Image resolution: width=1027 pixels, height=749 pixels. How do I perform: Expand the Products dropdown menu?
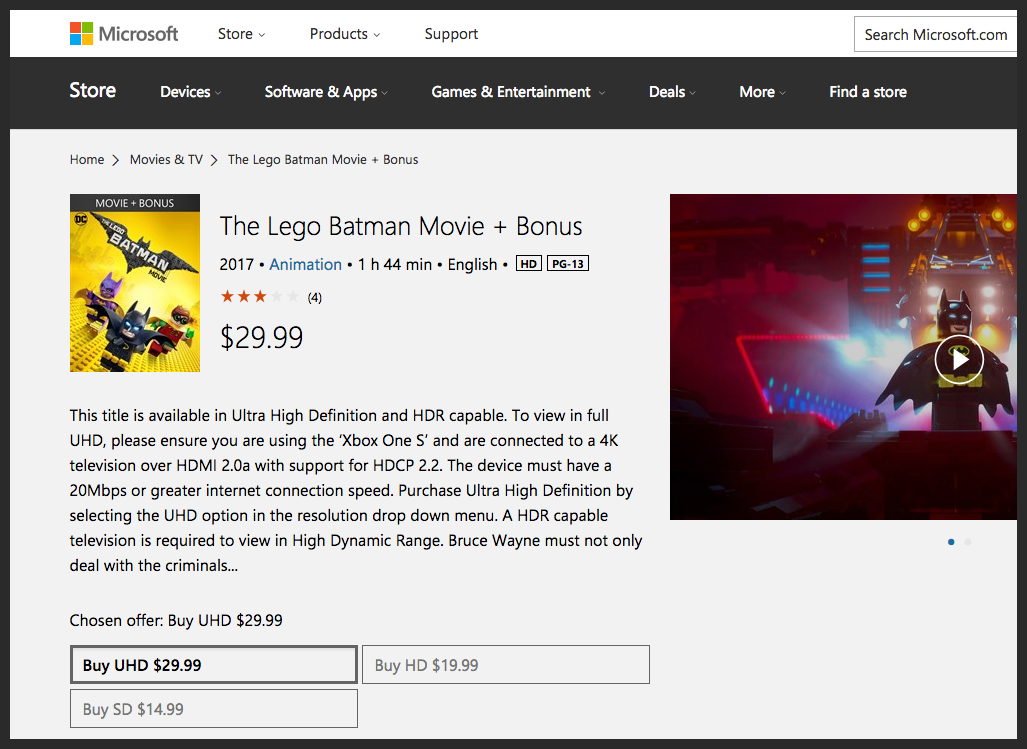(345, 34)
